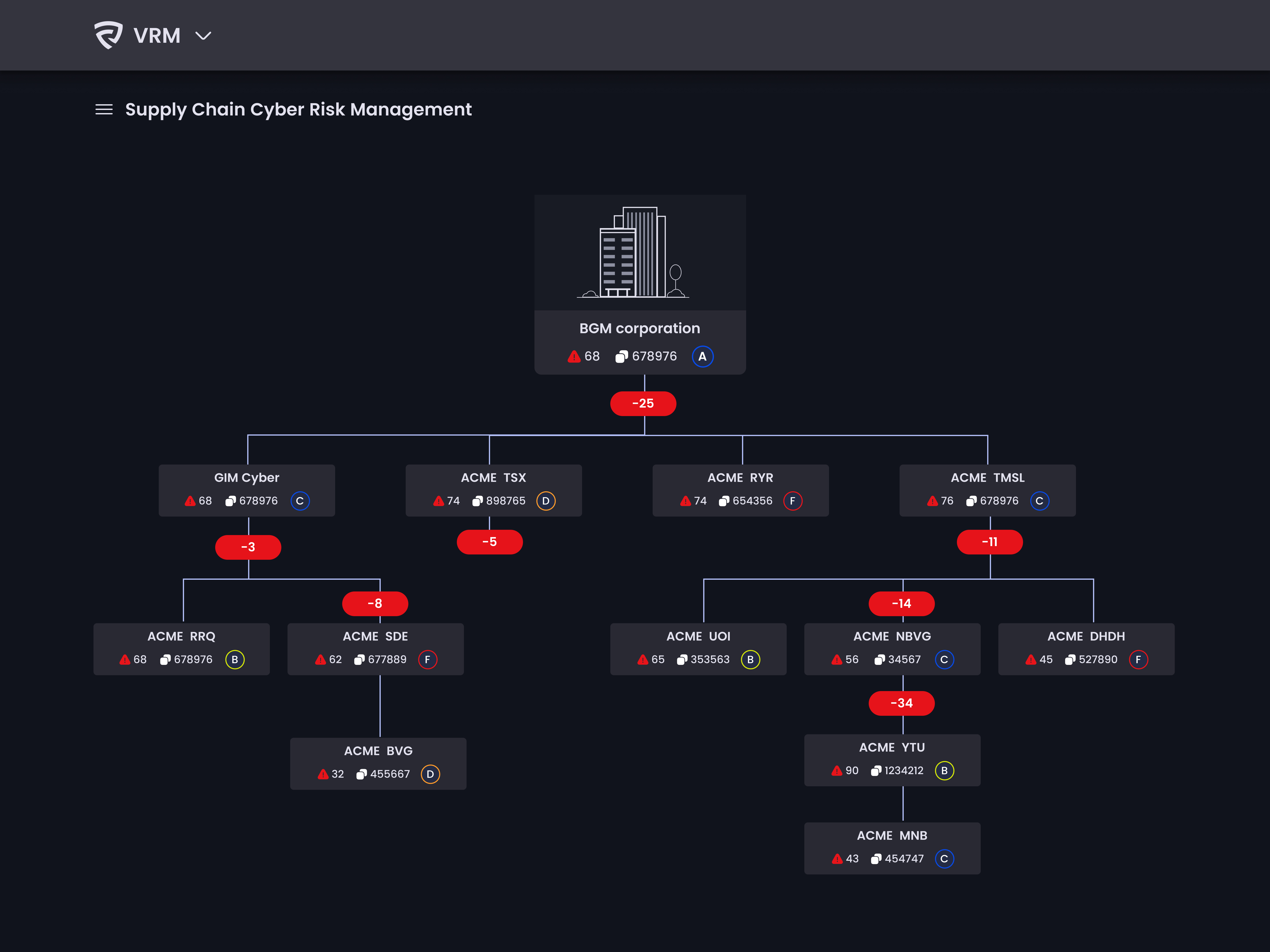Screen dimensions: 1270x952
Task: Click the 353563 value on ACME UOI
Action: (710, 660)
